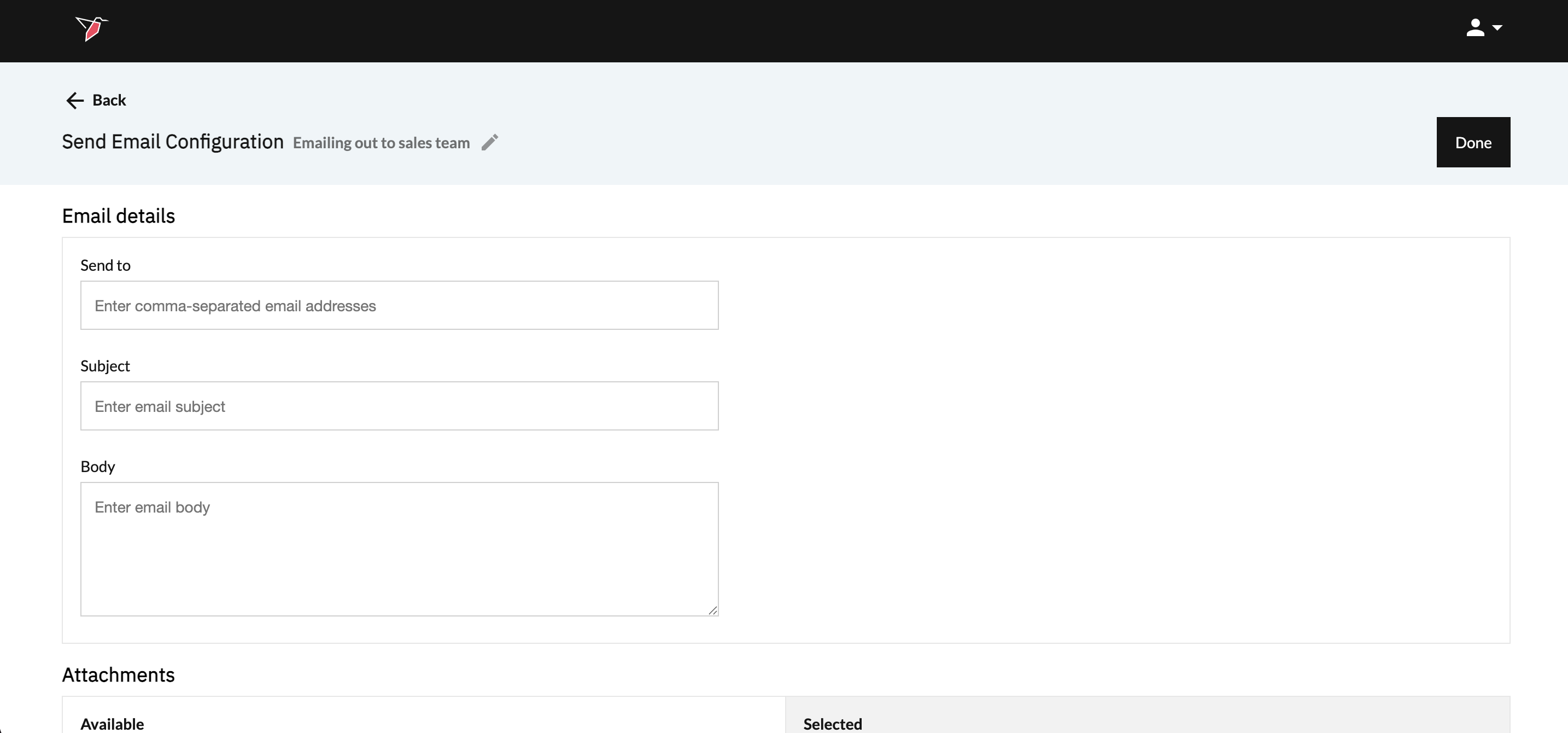Screen dimensions: 1568x733
Task: Click into the email Subject field
Action: (x=399, y=406)
